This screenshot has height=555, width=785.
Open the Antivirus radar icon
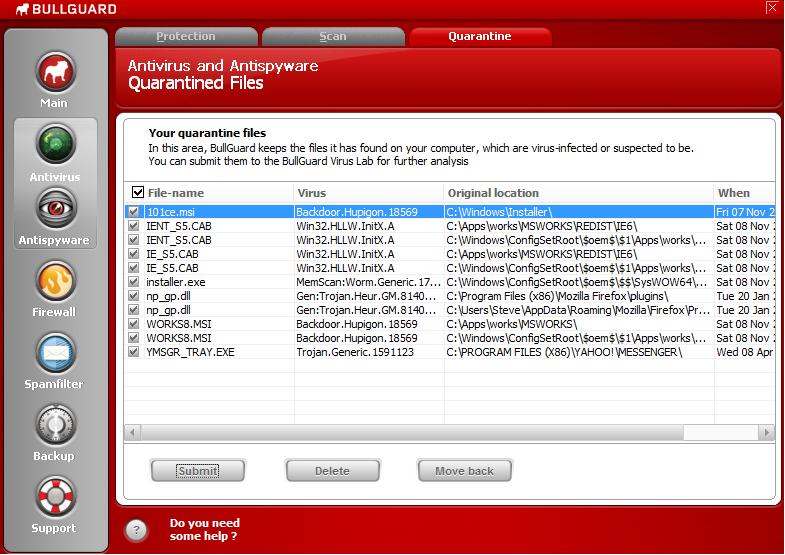point(56,144)
